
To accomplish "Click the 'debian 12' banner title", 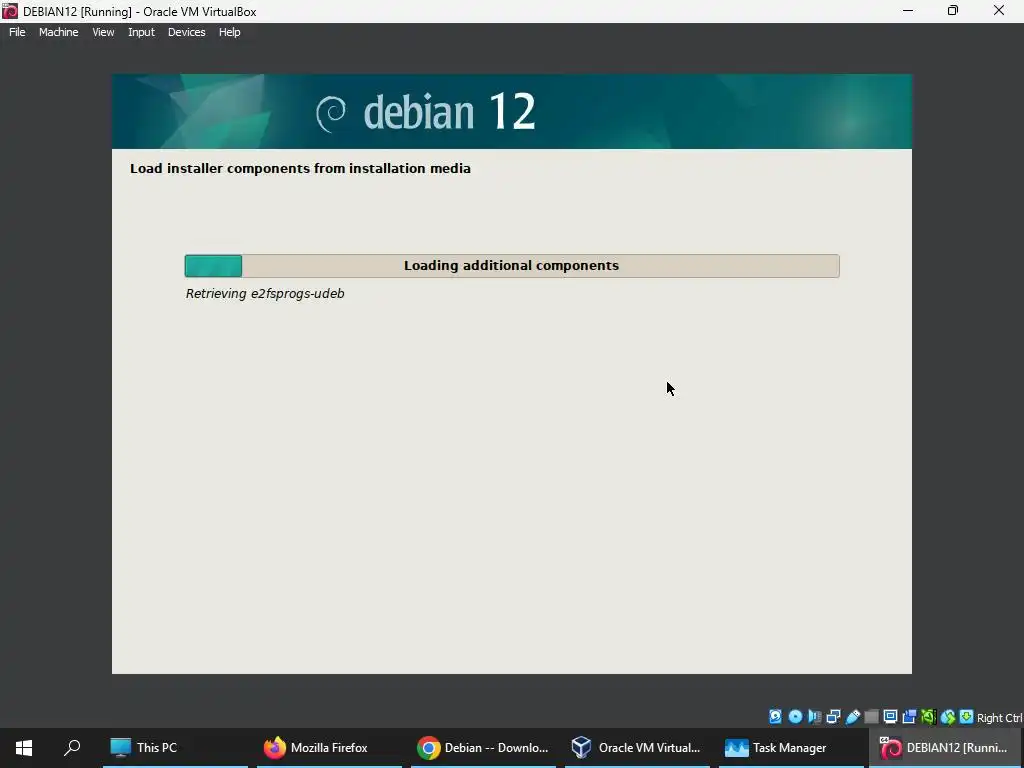I will [x=449, y=112].
